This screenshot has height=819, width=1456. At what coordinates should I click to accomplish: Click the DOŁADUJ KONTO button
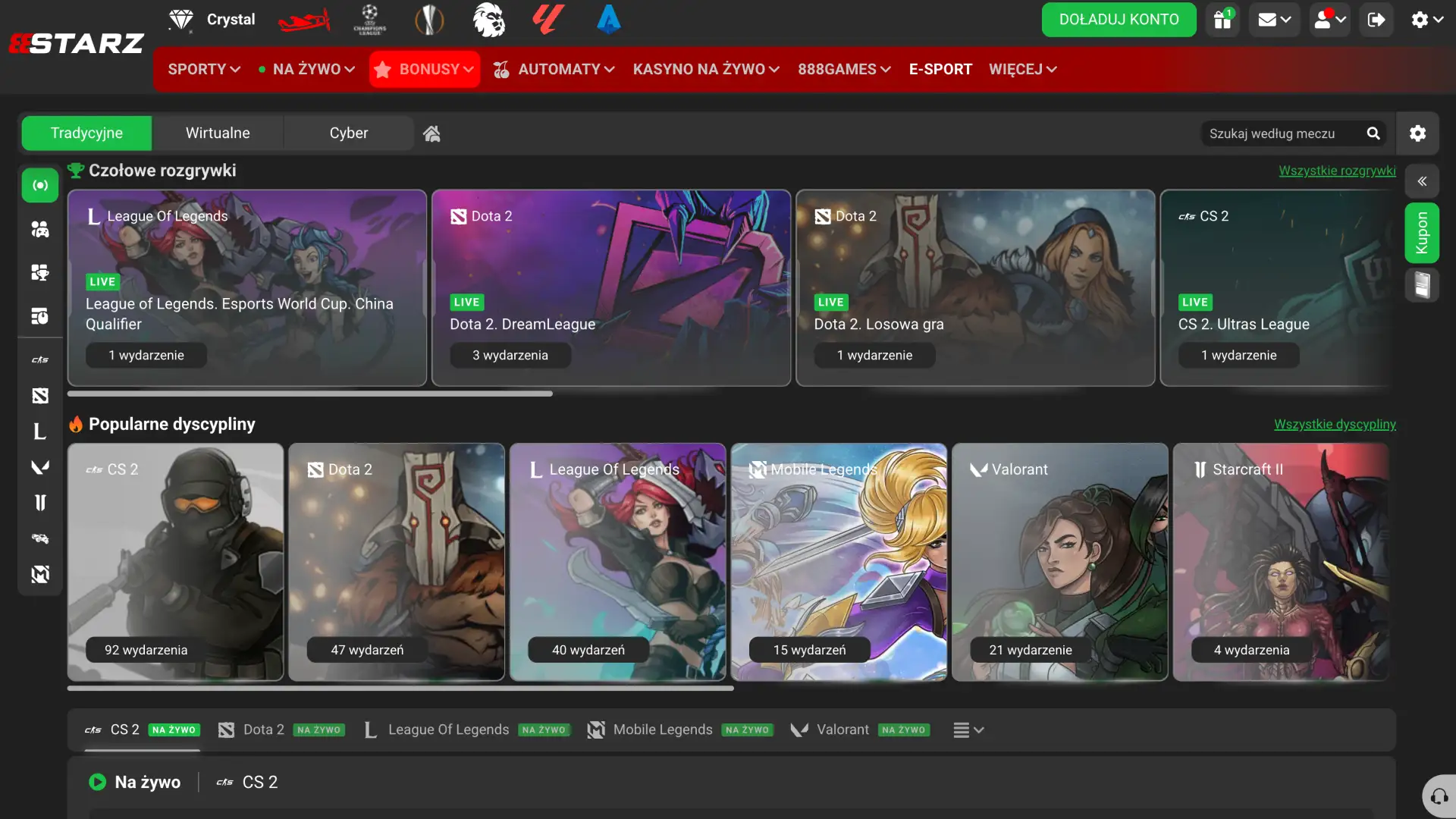click(x=1119, y=20)
